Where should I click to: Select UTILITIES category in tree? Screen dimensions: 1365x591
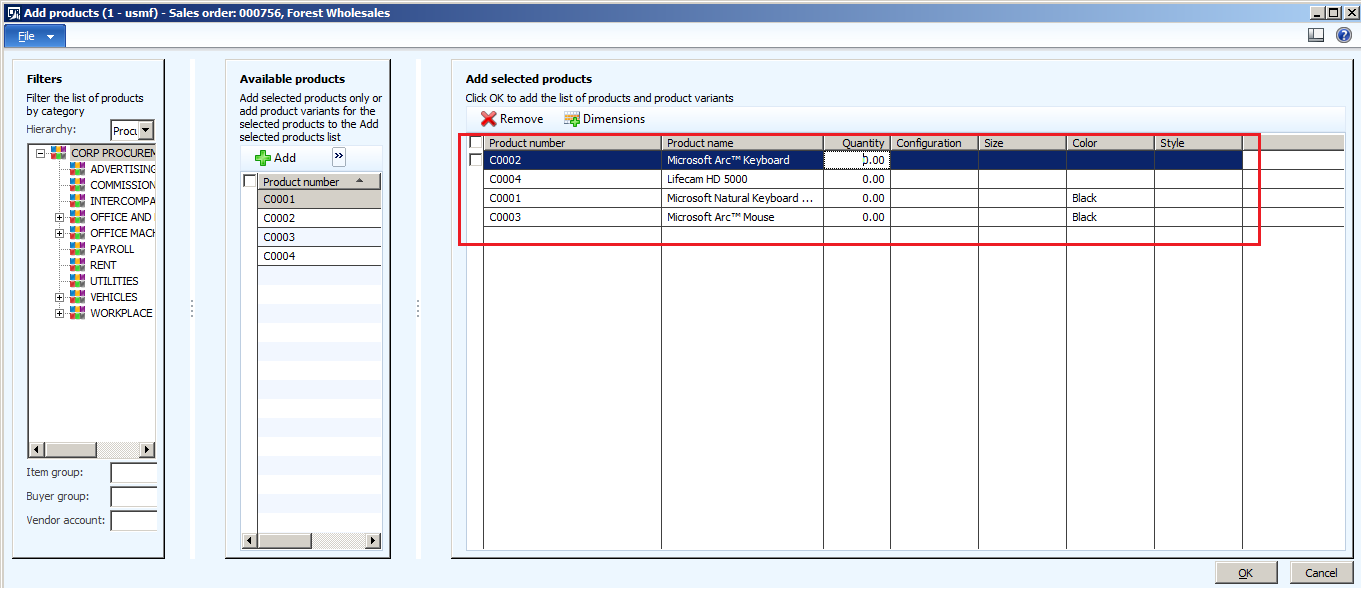[x=114, y=281]
